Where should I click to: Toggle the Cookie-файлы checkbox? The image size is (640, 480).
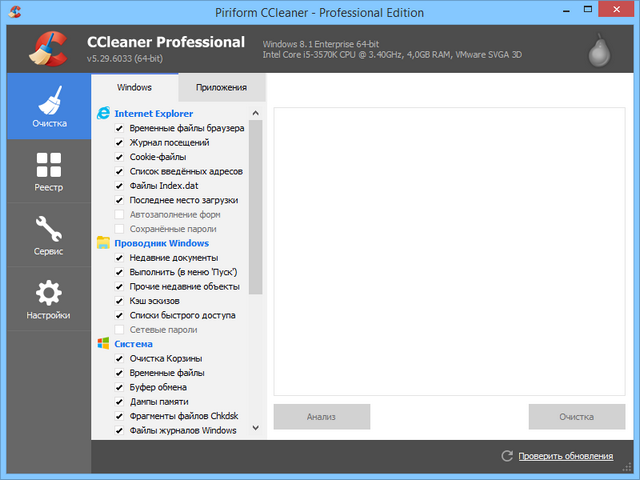point(119,157)
